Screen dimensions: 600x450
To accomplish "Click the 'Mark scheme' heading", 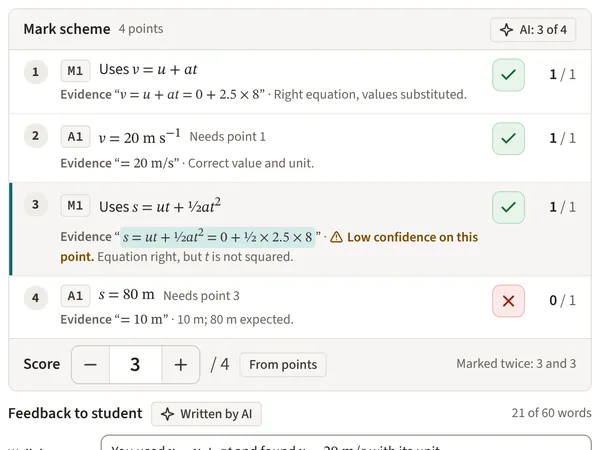I will 67,29.
